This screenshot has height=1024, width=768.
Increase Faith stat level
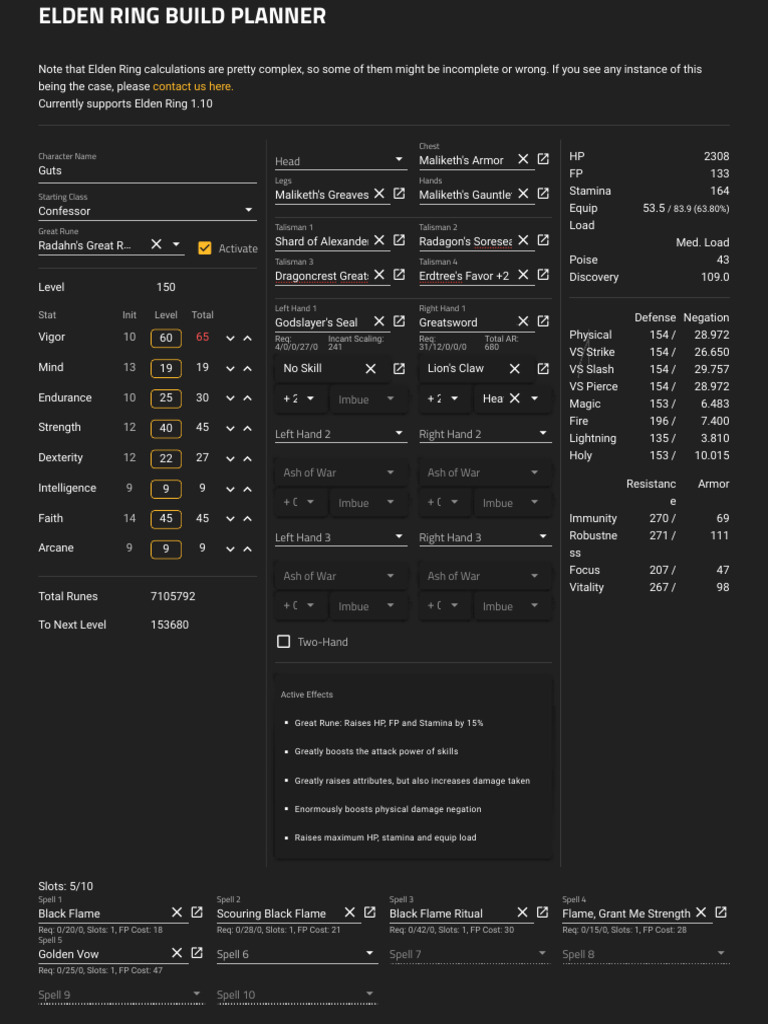(x=248, y=519)
